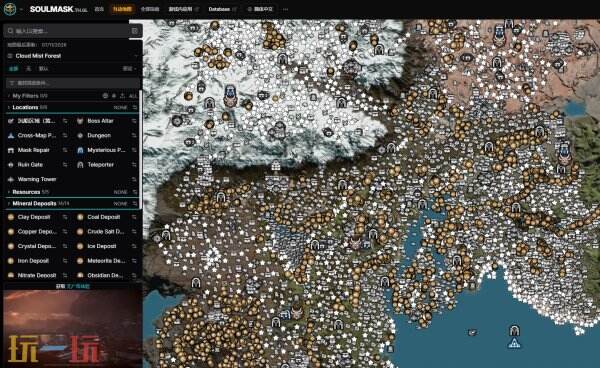This screenshot has width=600, height=368.
Task: Click the Warming Tower filter icon
Action: 11,179
